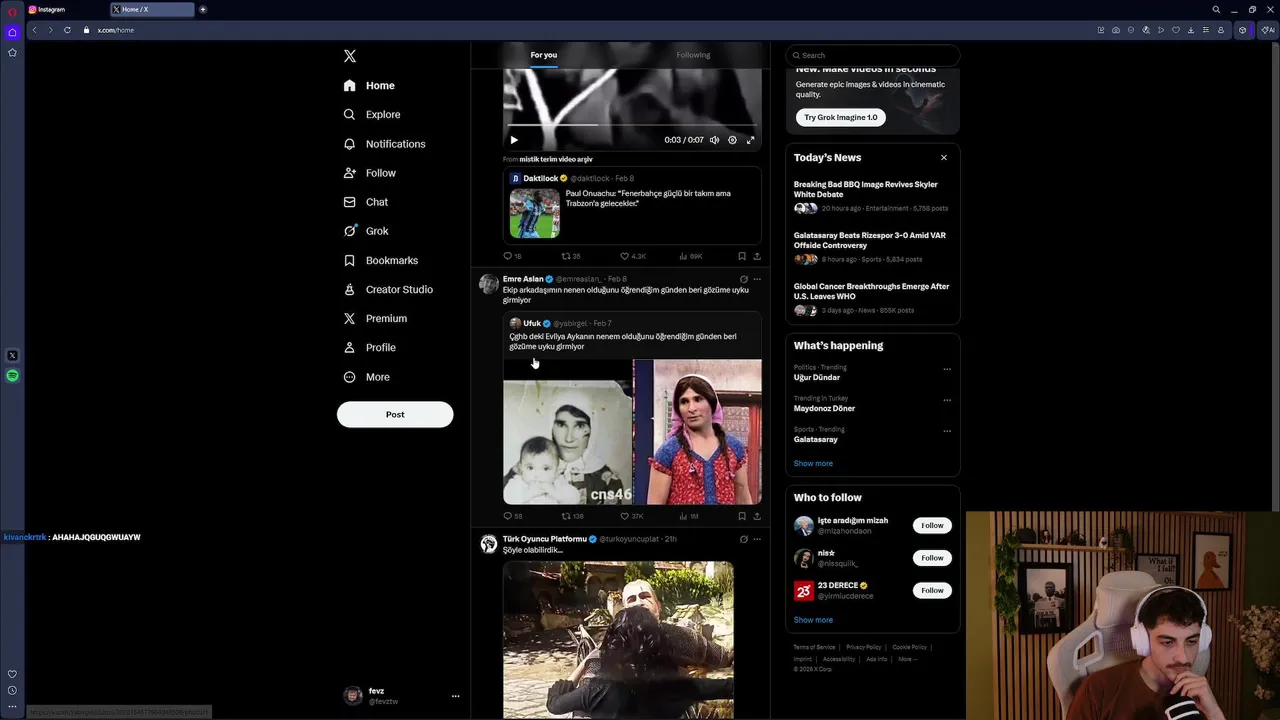Image resolution: width=1280 pixels, height=720 pixels.
Task: Open the Follow sidebar item
Action: point(369,173)
